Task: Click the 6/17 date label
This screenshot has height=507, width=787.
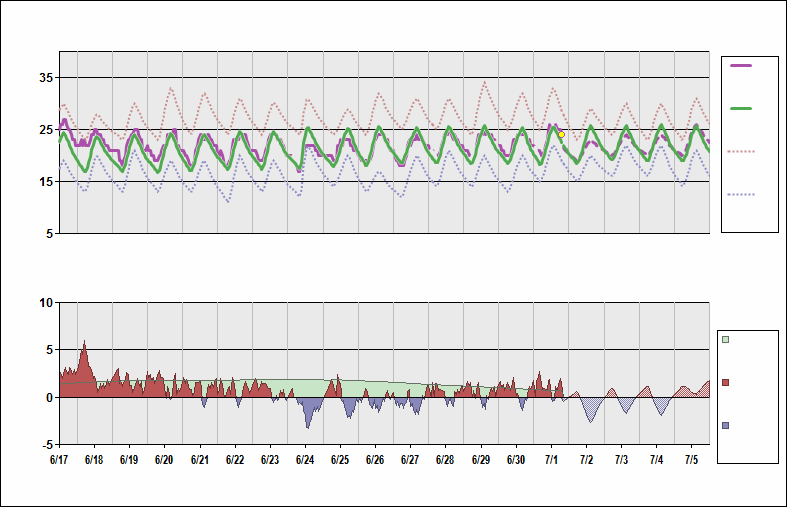Action: (59, 460)
